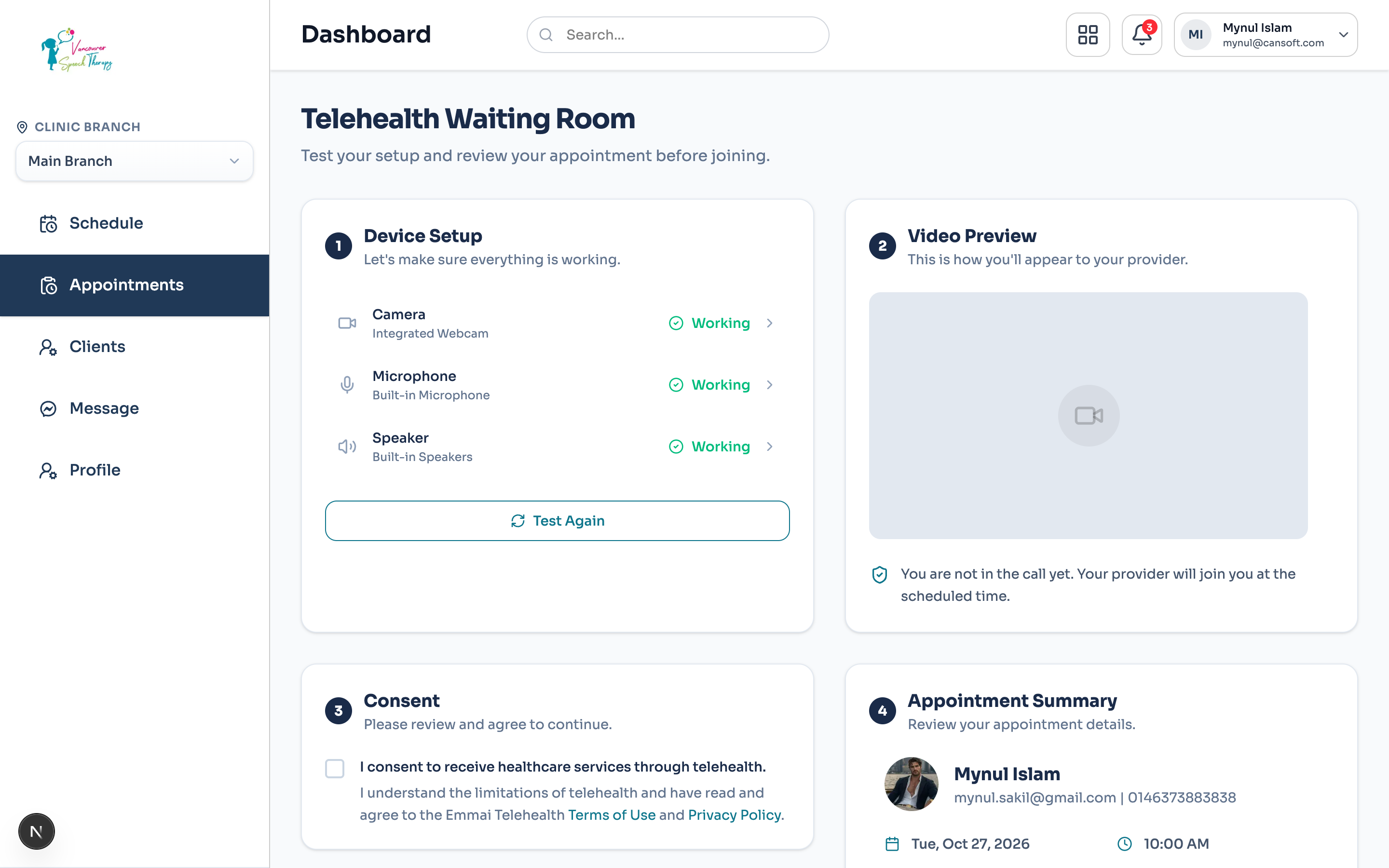Open the Message section
1389x868 pixels.
tap(134, 409)
